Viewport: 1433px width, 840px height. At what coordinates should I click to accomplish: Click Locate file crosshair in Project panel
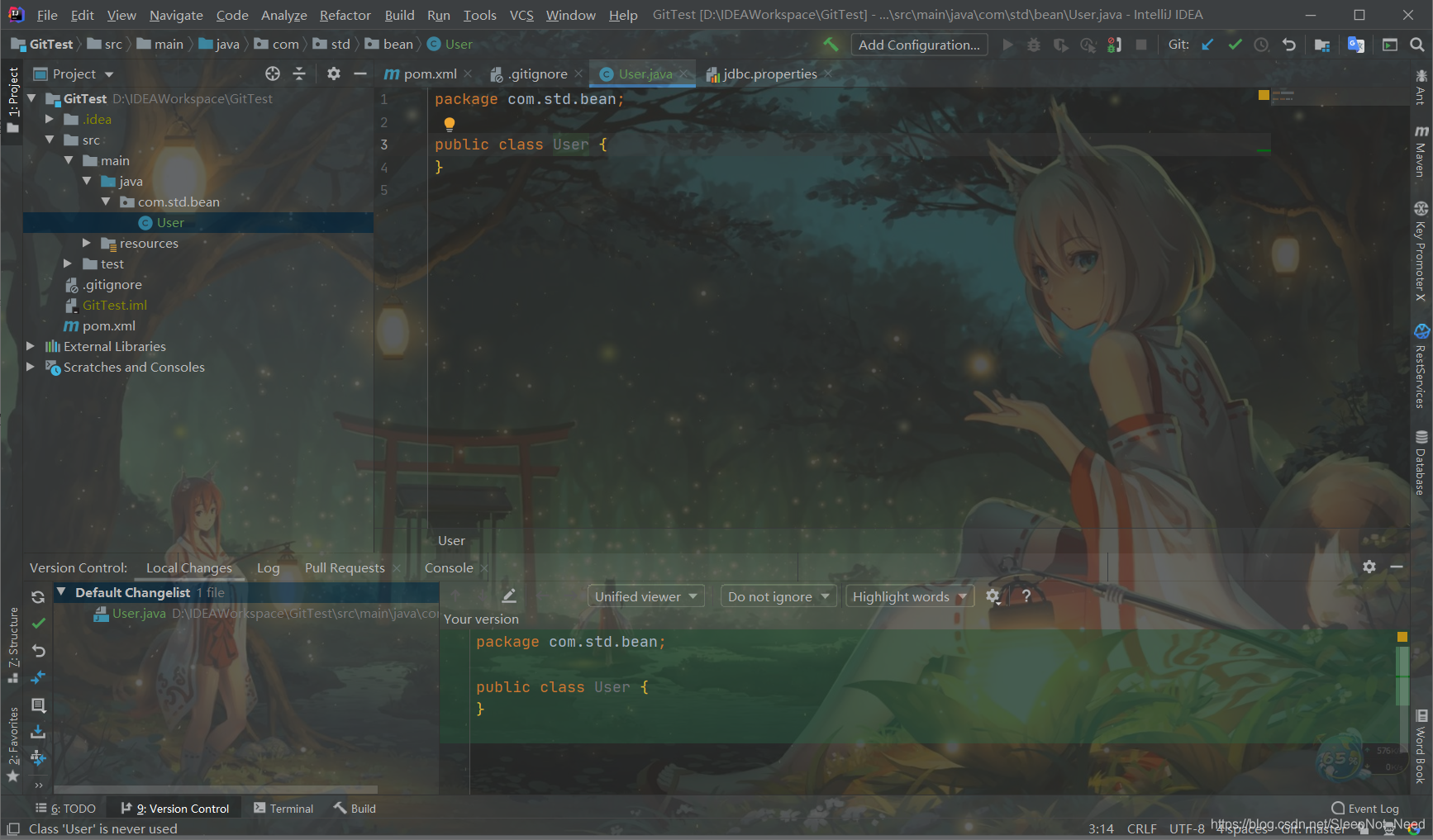click(x=273, y=74)
